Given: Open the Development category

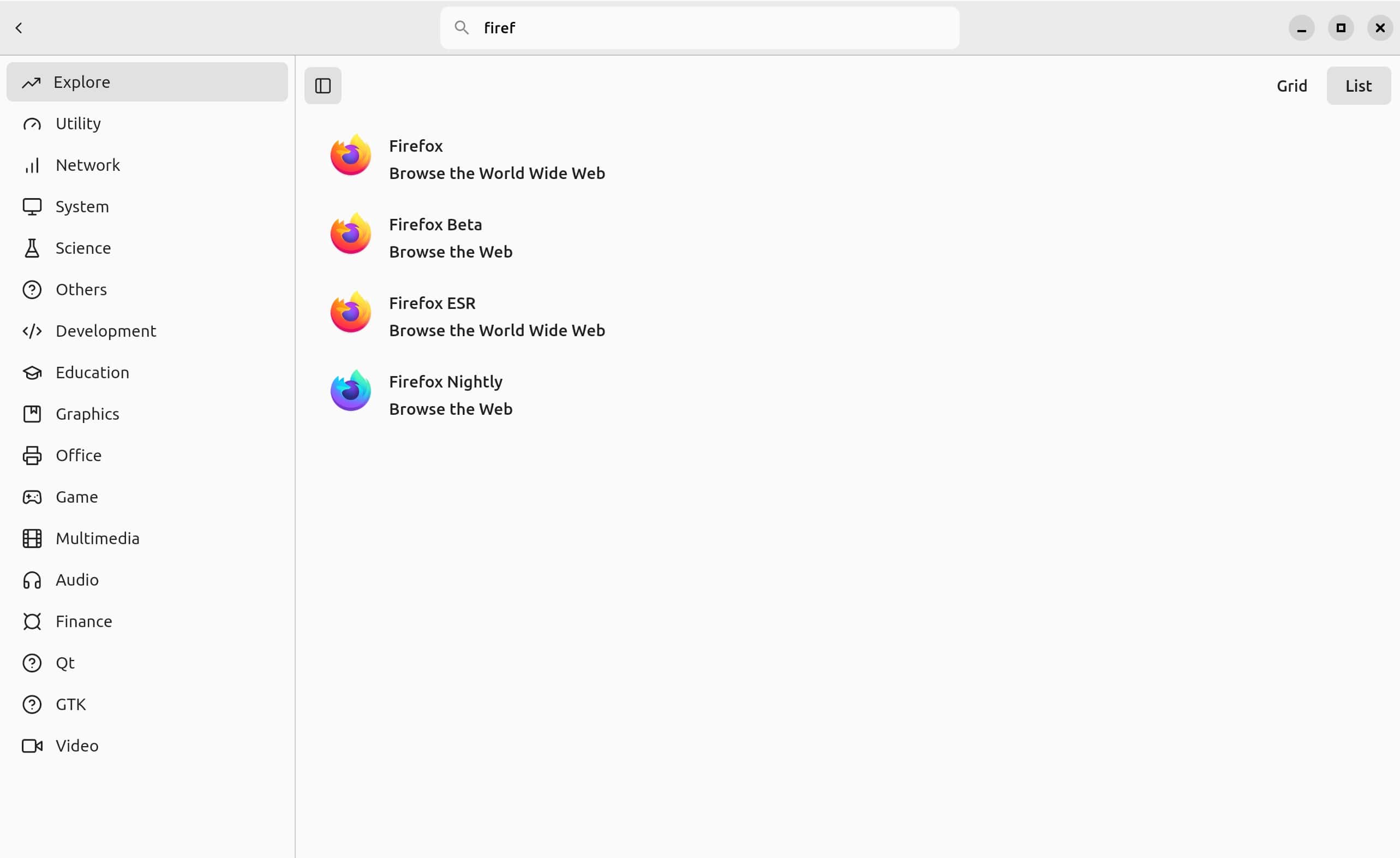Looking at the screenshot, I should click(106, 331).
